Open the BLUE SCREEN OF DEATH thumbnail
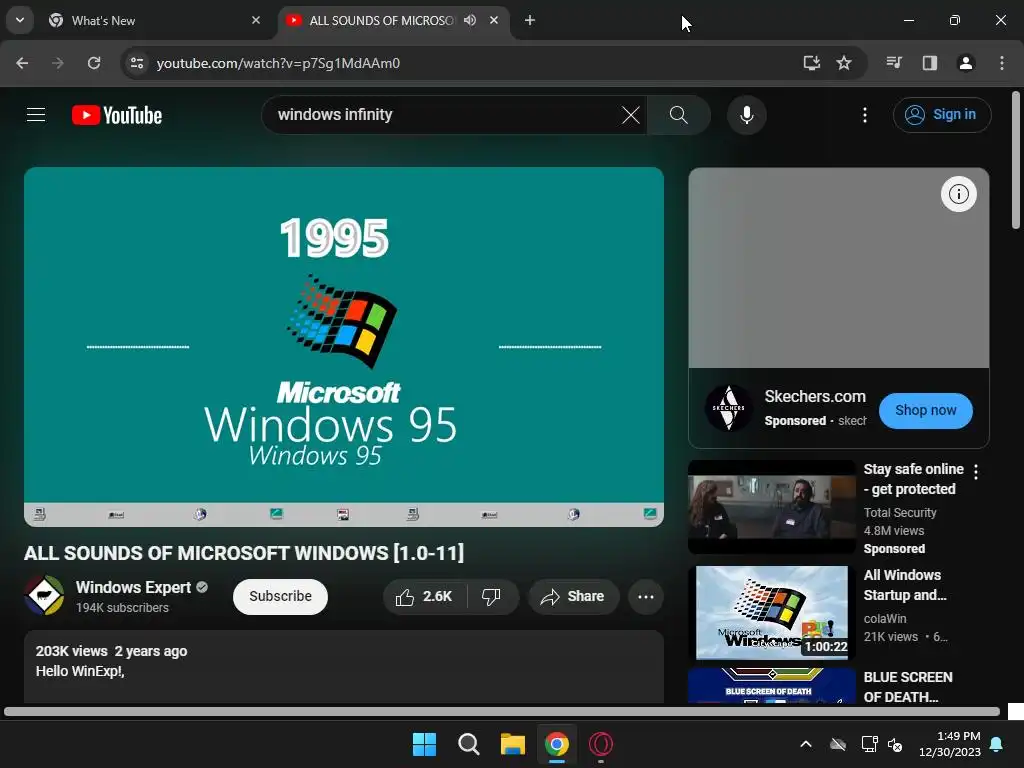 point(772,685)
